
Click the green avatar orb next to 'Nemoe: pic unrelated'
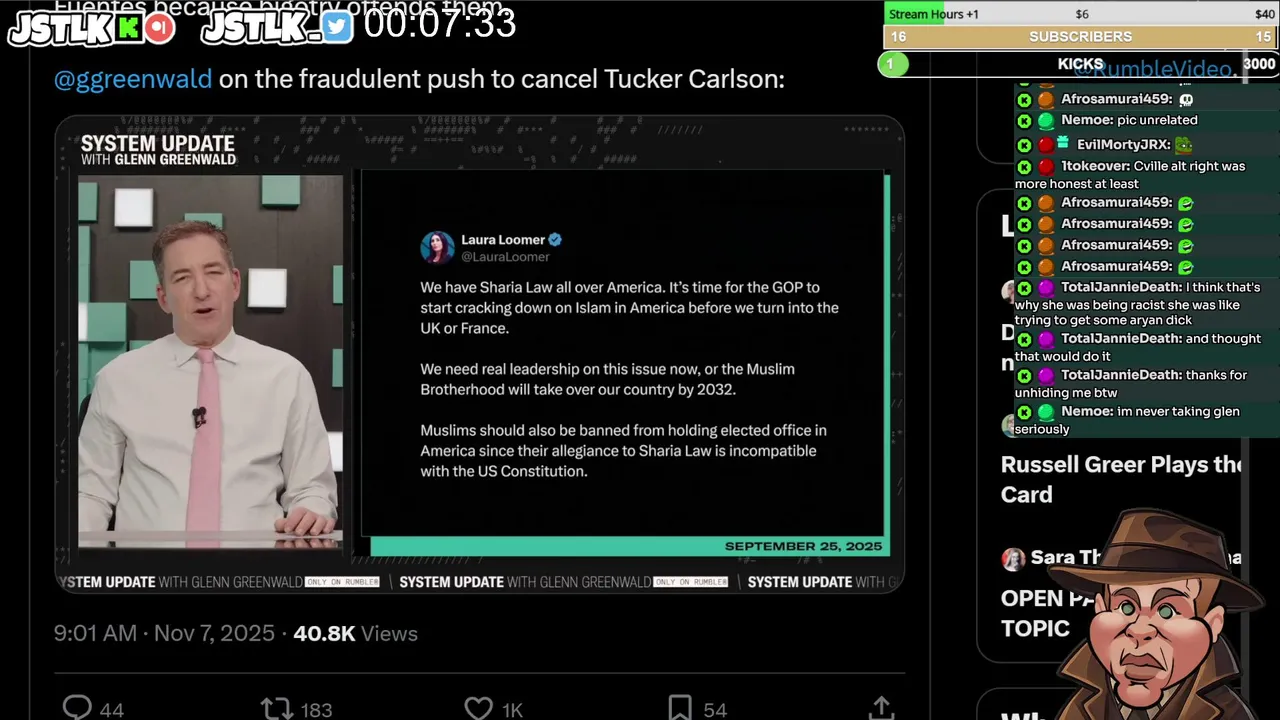[1046, 121]
